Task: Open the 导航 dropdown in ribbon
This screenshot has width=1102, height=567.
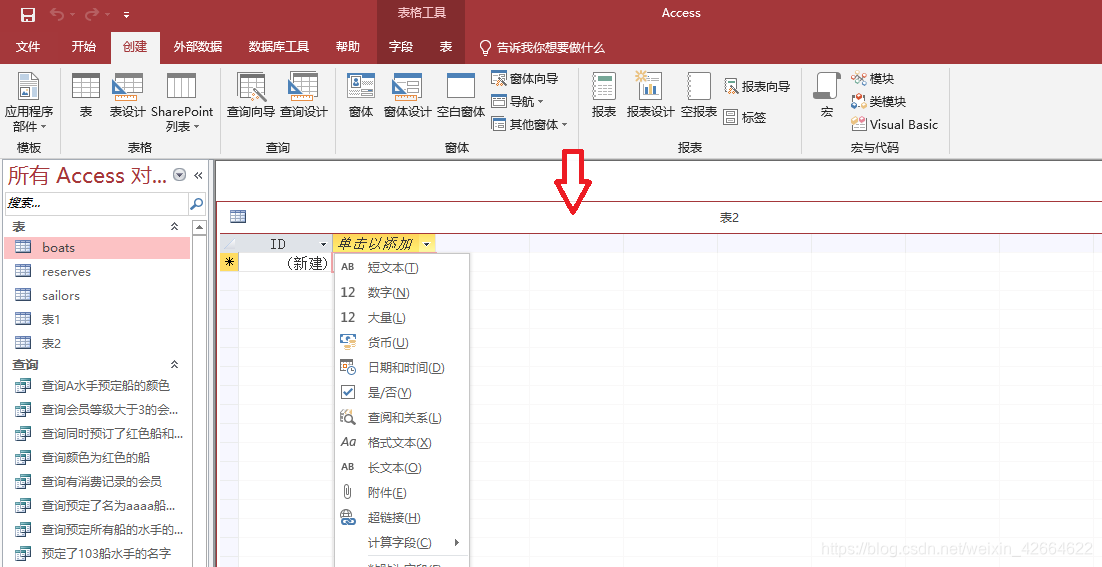Action: coord(517,102)
